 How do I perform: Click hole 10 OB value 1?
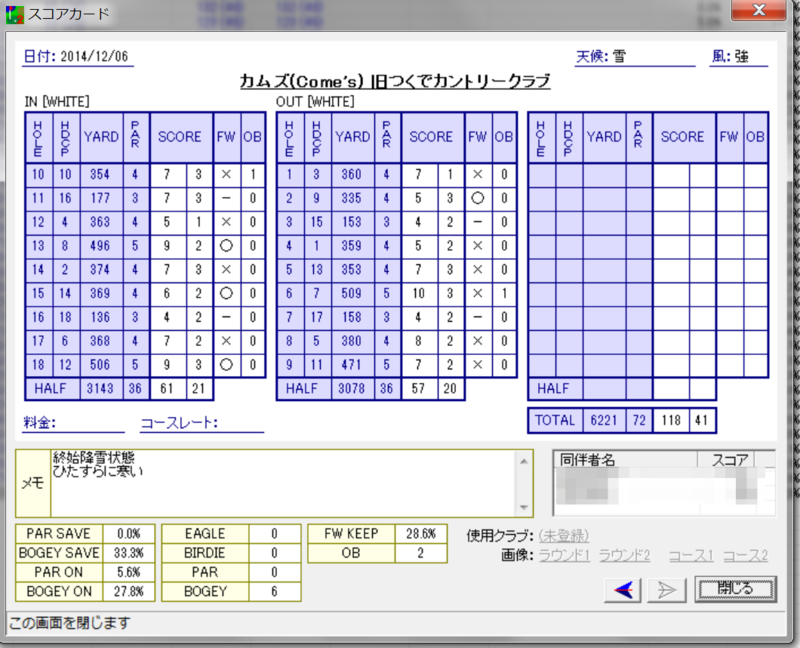pyautogui.click(x=253, y=175)
